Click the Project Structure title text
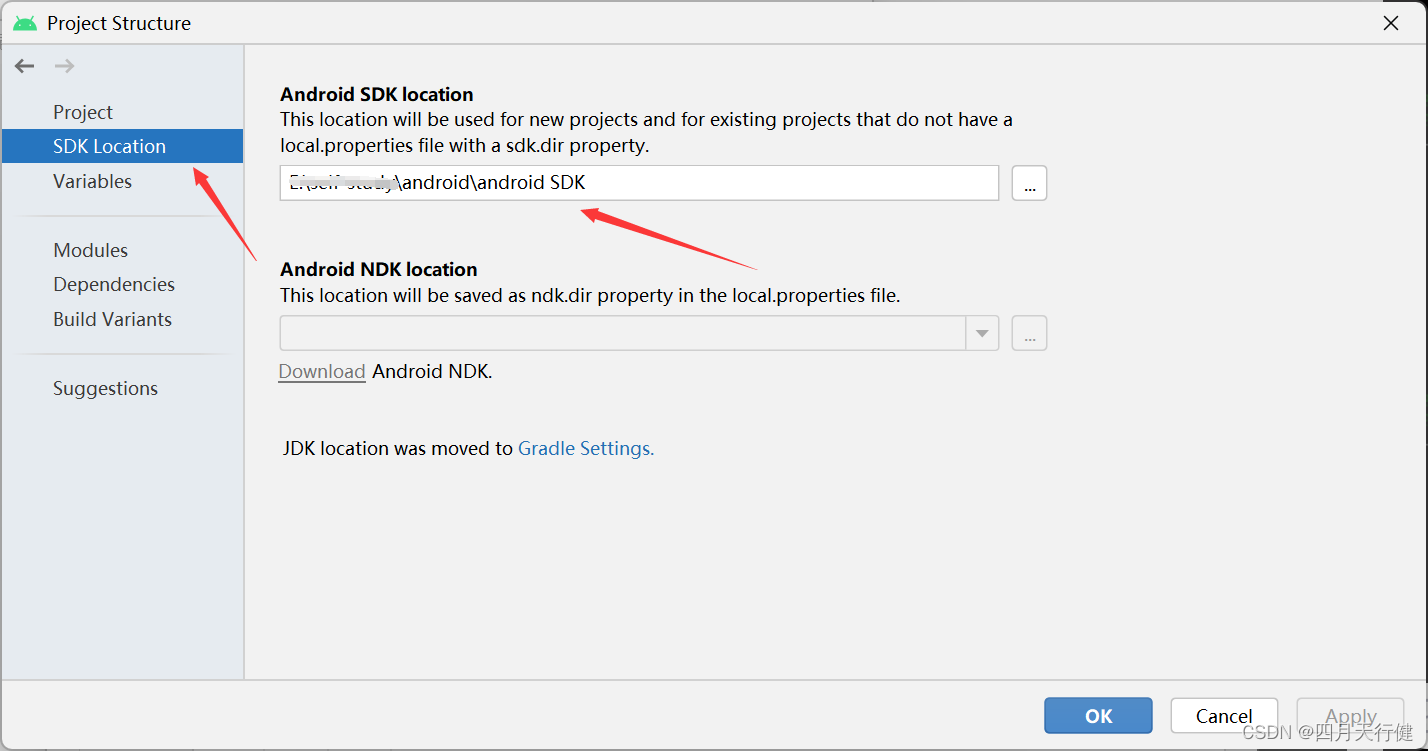The height and width of the screenshot is (751, 1428). click(x=119, y=23)
